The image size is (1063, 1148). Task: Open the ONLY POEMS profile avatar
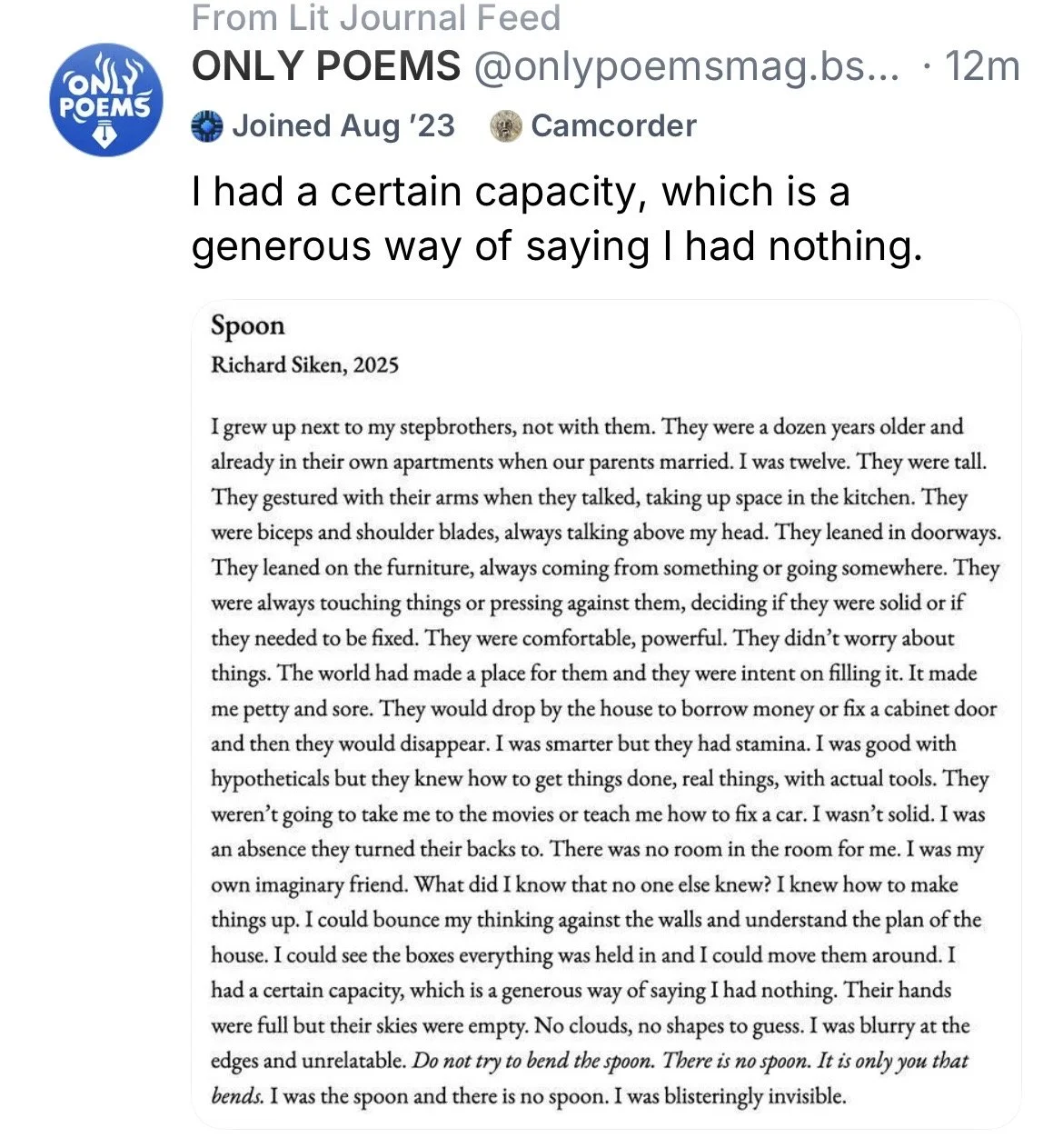point(106,100)
